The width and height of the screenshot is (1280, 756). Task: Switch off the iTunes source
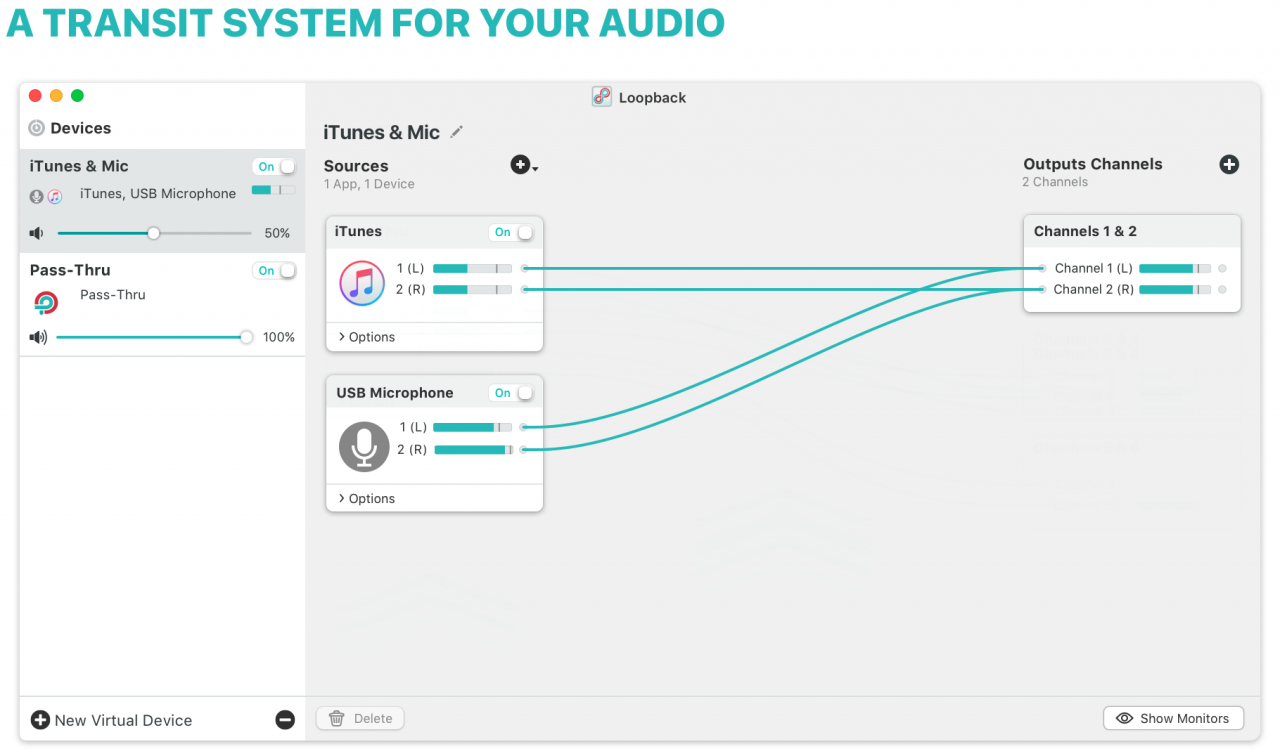pos(511,232)
